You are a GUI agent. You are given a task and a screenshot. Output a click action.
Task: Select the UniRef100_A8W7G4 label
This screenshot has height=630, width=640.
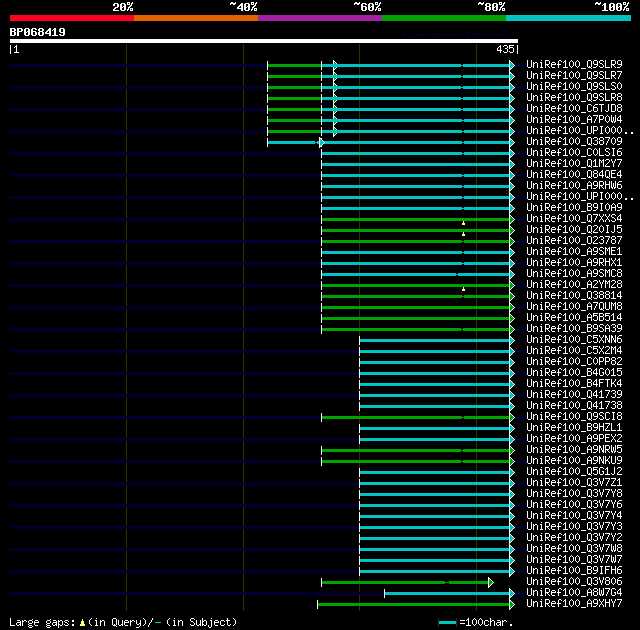[574, 593]
